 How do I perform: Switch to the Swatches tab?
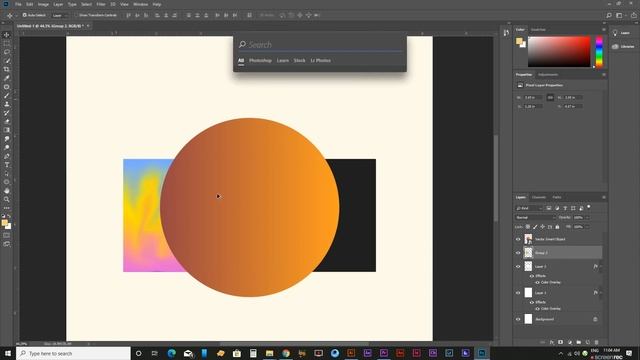(x=538, y=29)
